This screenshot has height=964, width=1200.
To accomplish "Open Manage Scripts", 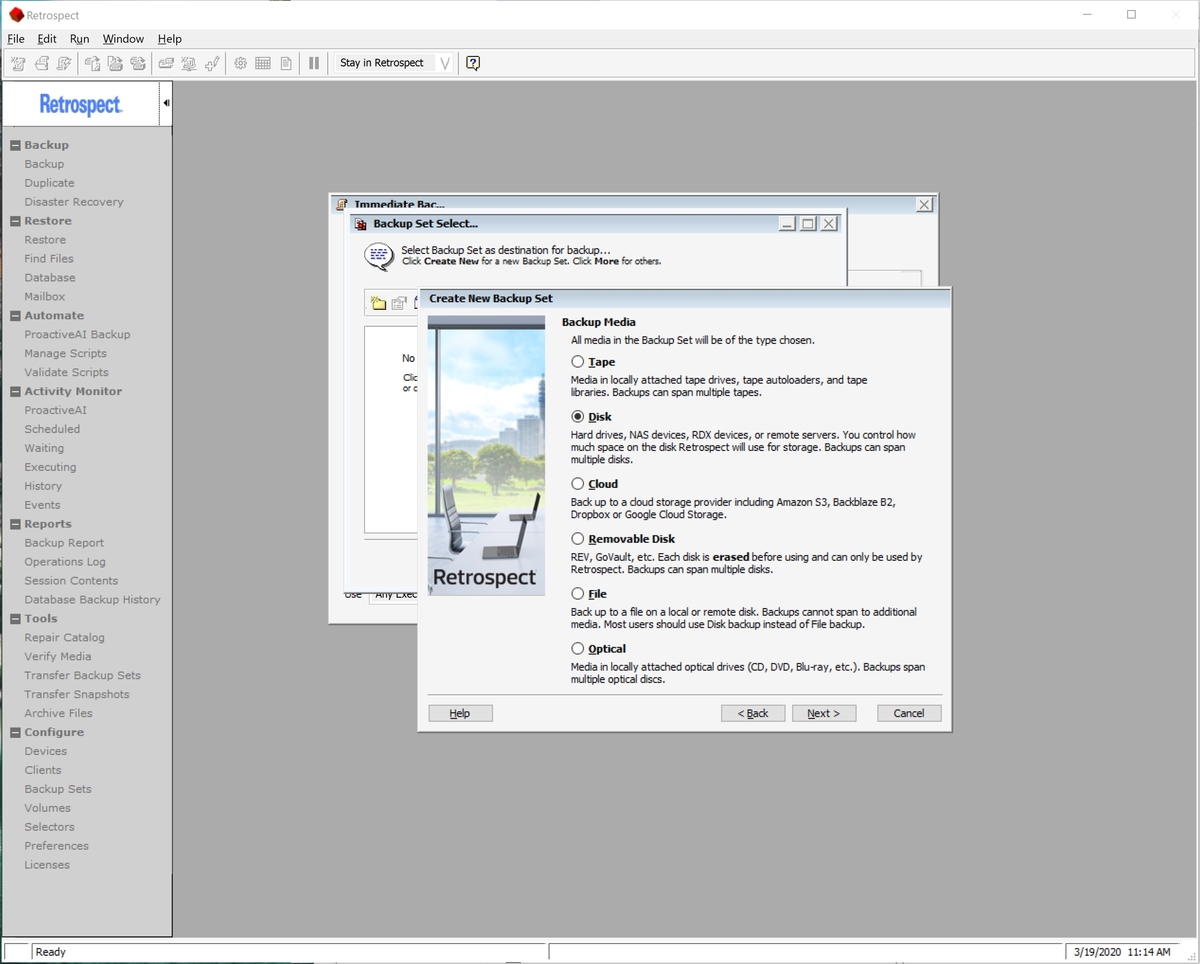I will point(66,354).
